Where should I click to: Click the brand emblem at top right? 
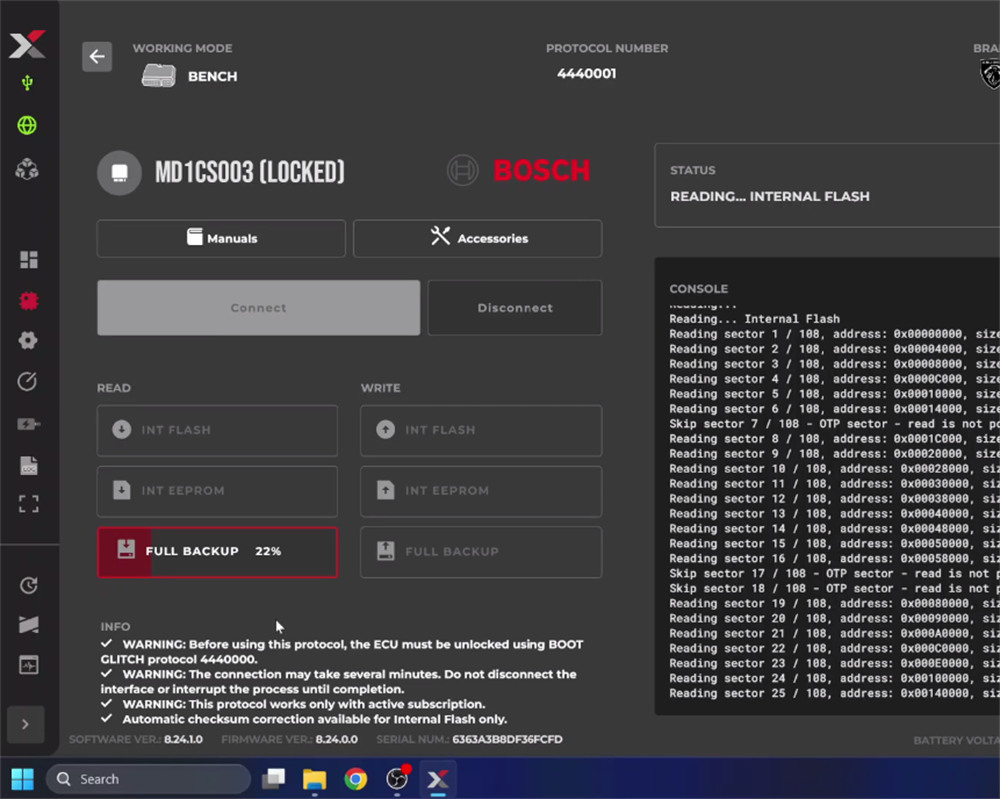tap(990, 74)
